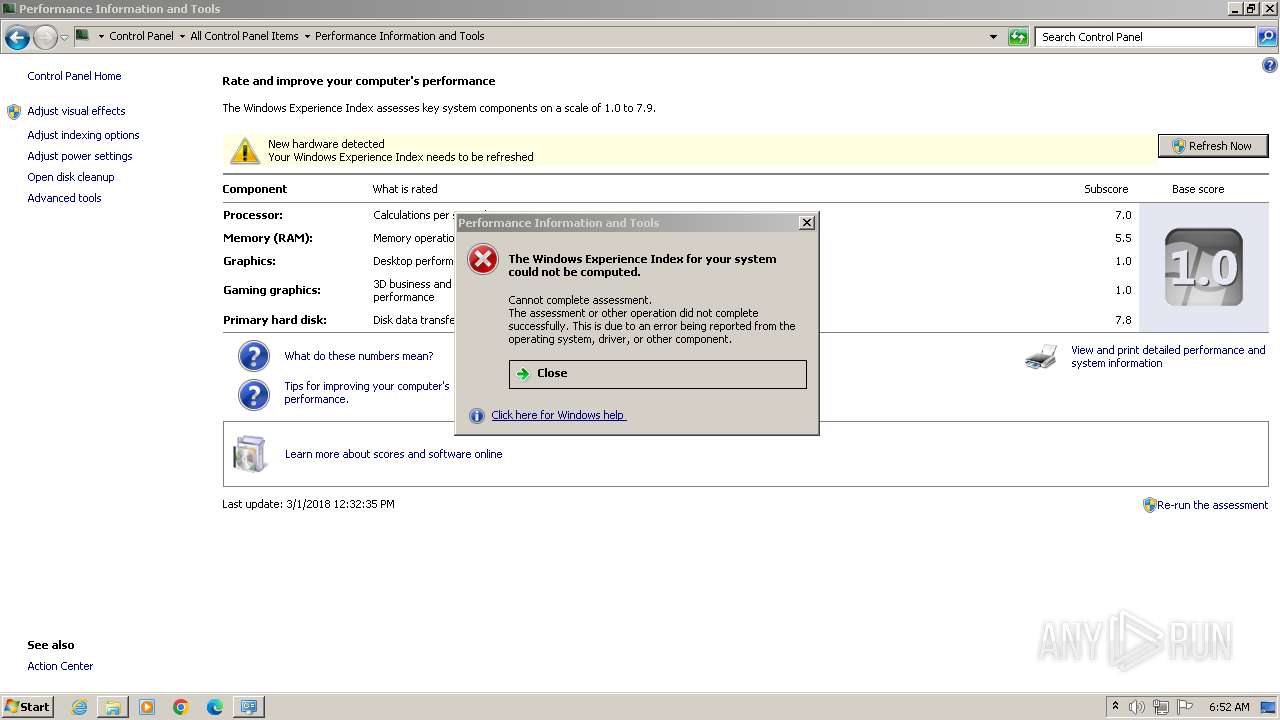Viewport: 1280px width, 720px height.
Task: Click the Refresh Now button
Action: tap(1212, 146)
